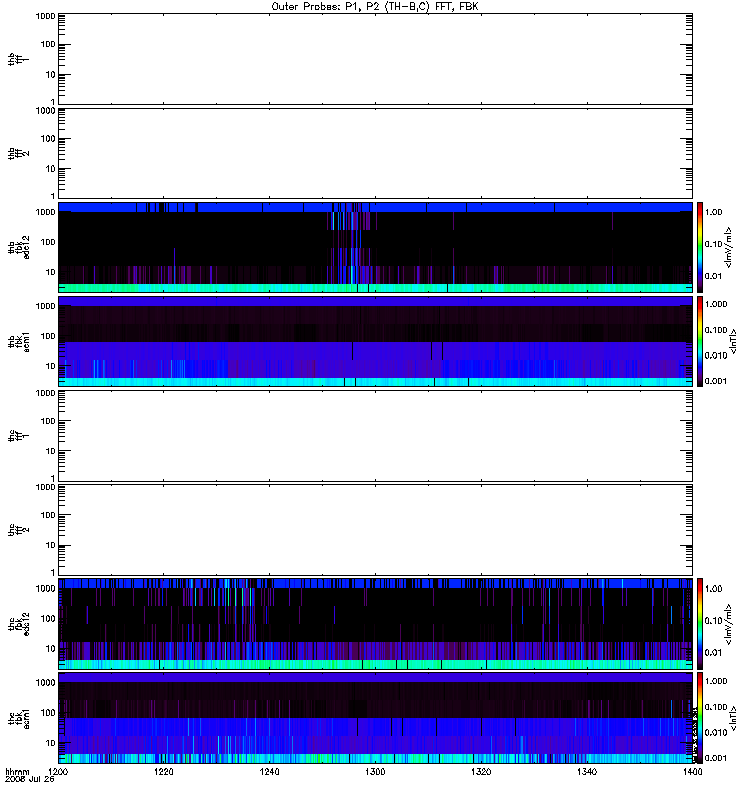
Task: Click the 100 tick label of thb fbk scm1
Action: click(x=48, y=336)
